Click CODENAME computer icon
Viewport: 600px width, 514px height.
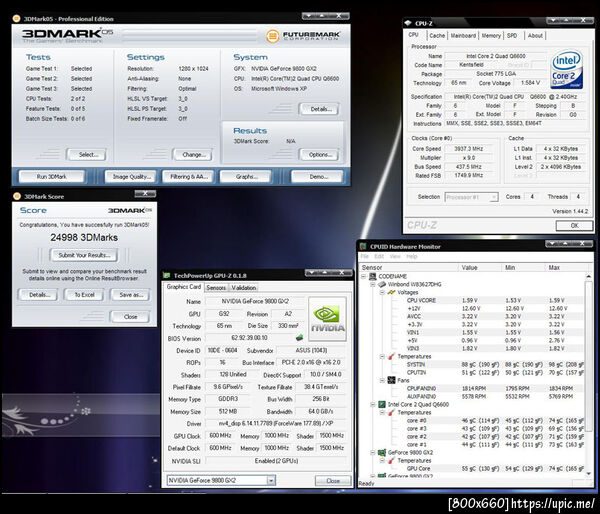point(372,276)
